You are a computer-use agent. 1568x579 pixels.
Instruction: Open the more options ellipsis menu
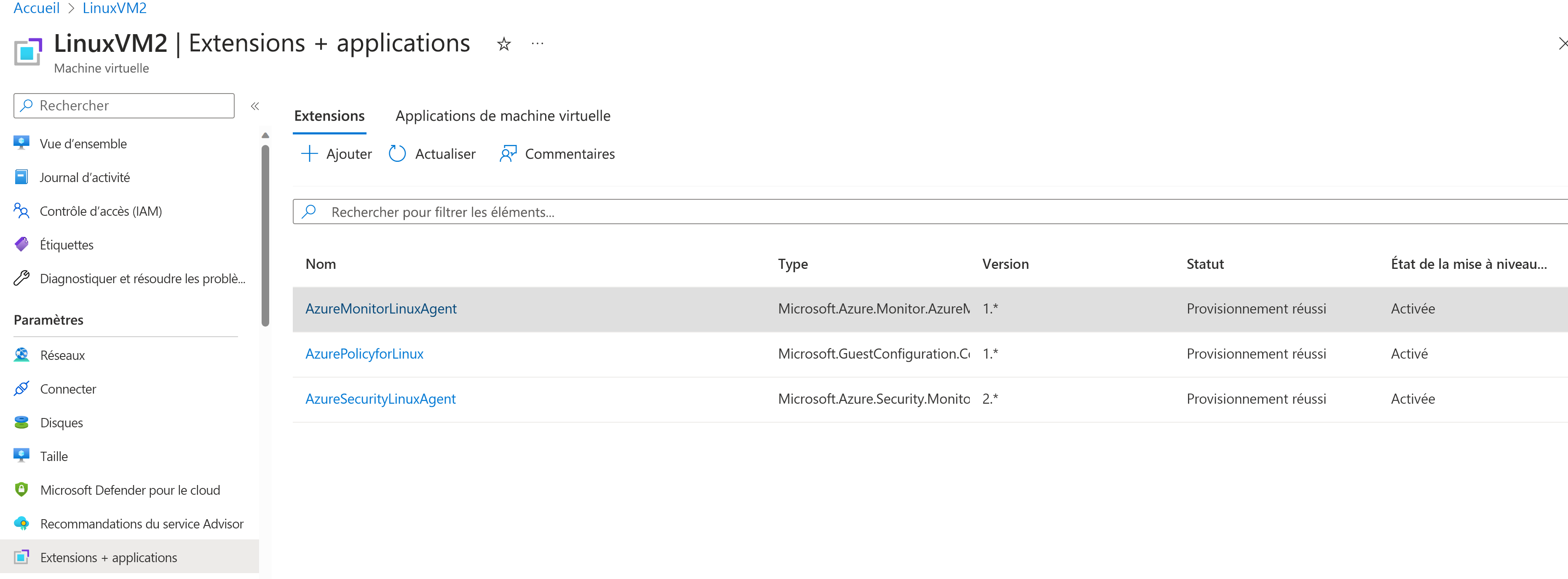[x=537, y=44]
